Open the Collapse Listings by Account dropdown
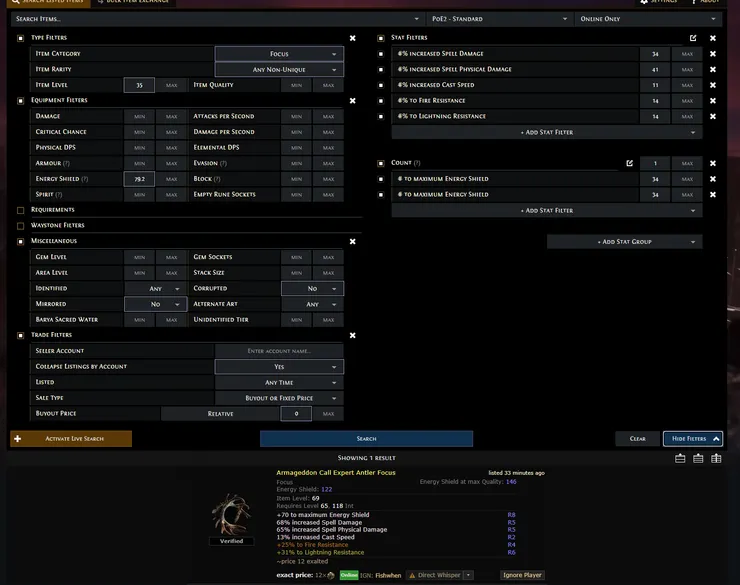Screen dimensions: 740x585 [x=279, y=367]
